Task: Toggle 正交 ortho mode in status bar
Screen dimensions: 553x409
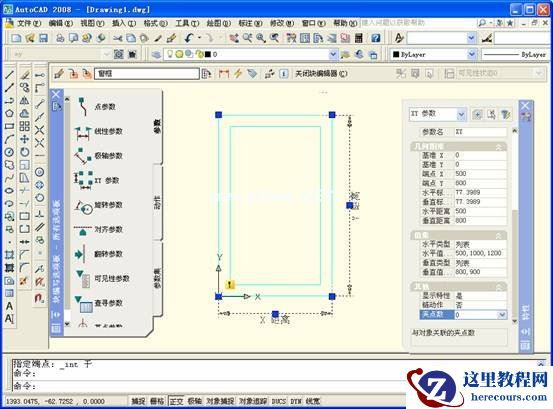Action: tap(176, 401)
